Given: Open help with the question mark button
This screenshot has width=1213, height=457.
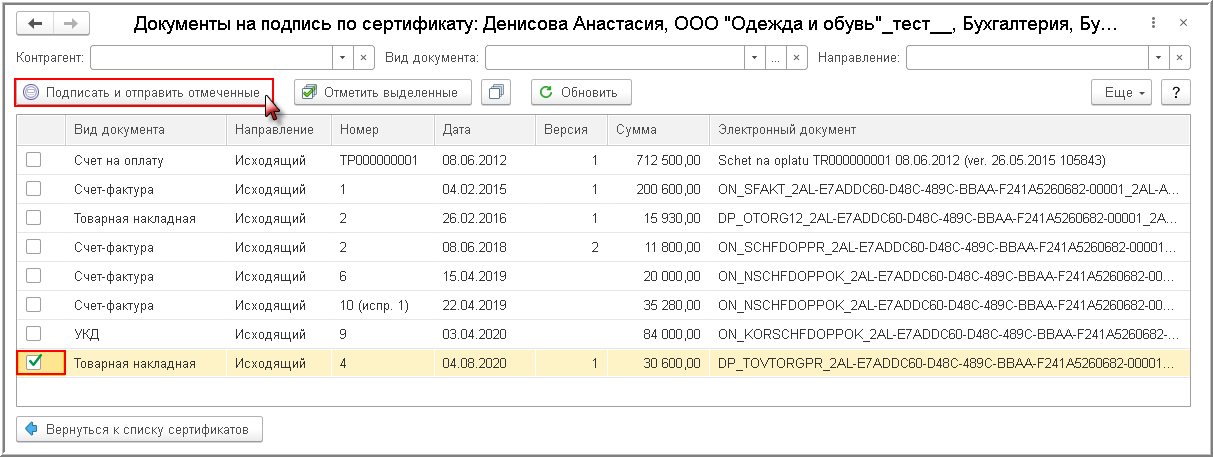Looking at the screenshot, I should 1175,93.
